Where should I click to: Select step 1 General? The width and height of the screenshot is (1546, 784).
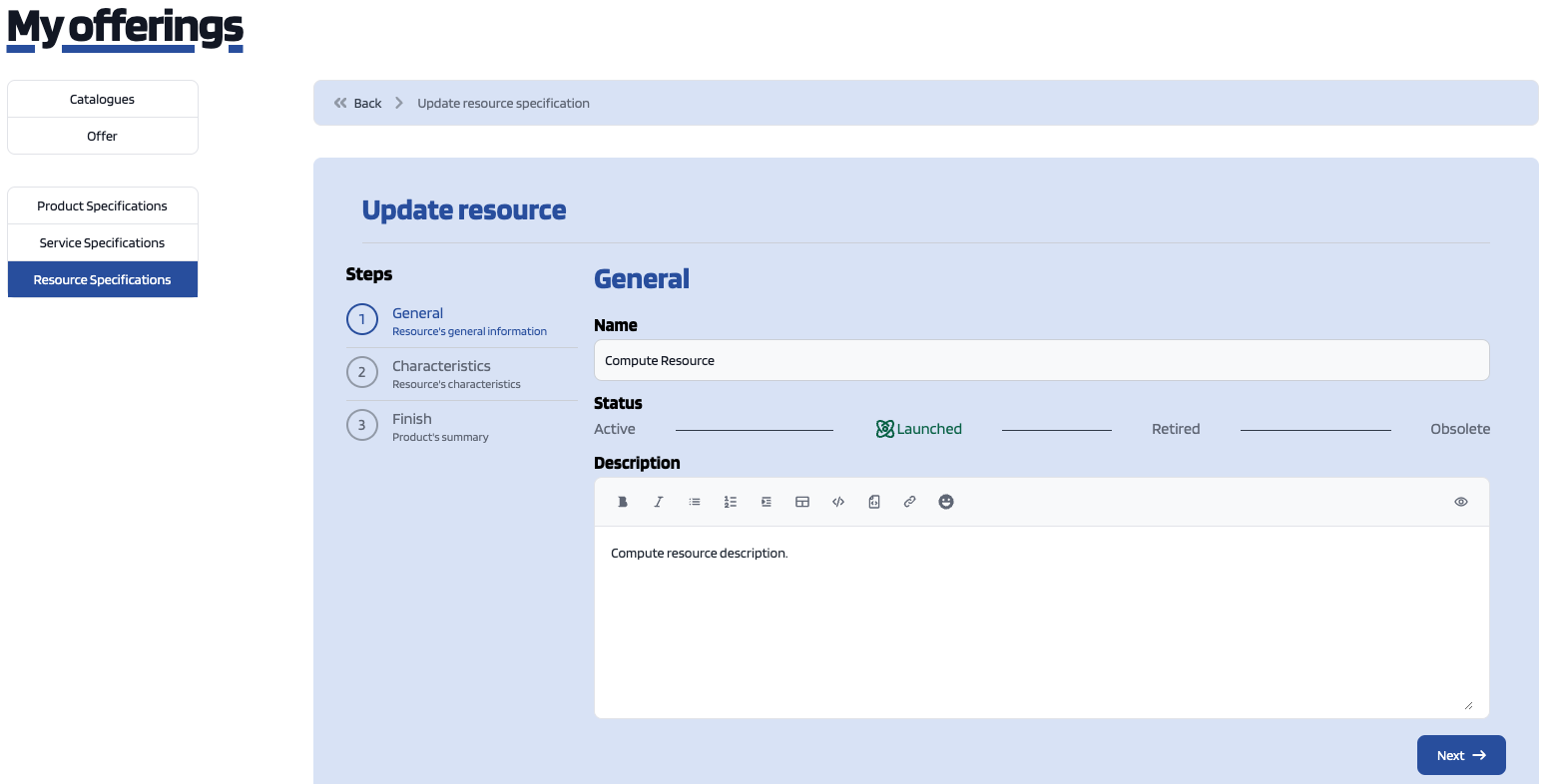[461, 320]
